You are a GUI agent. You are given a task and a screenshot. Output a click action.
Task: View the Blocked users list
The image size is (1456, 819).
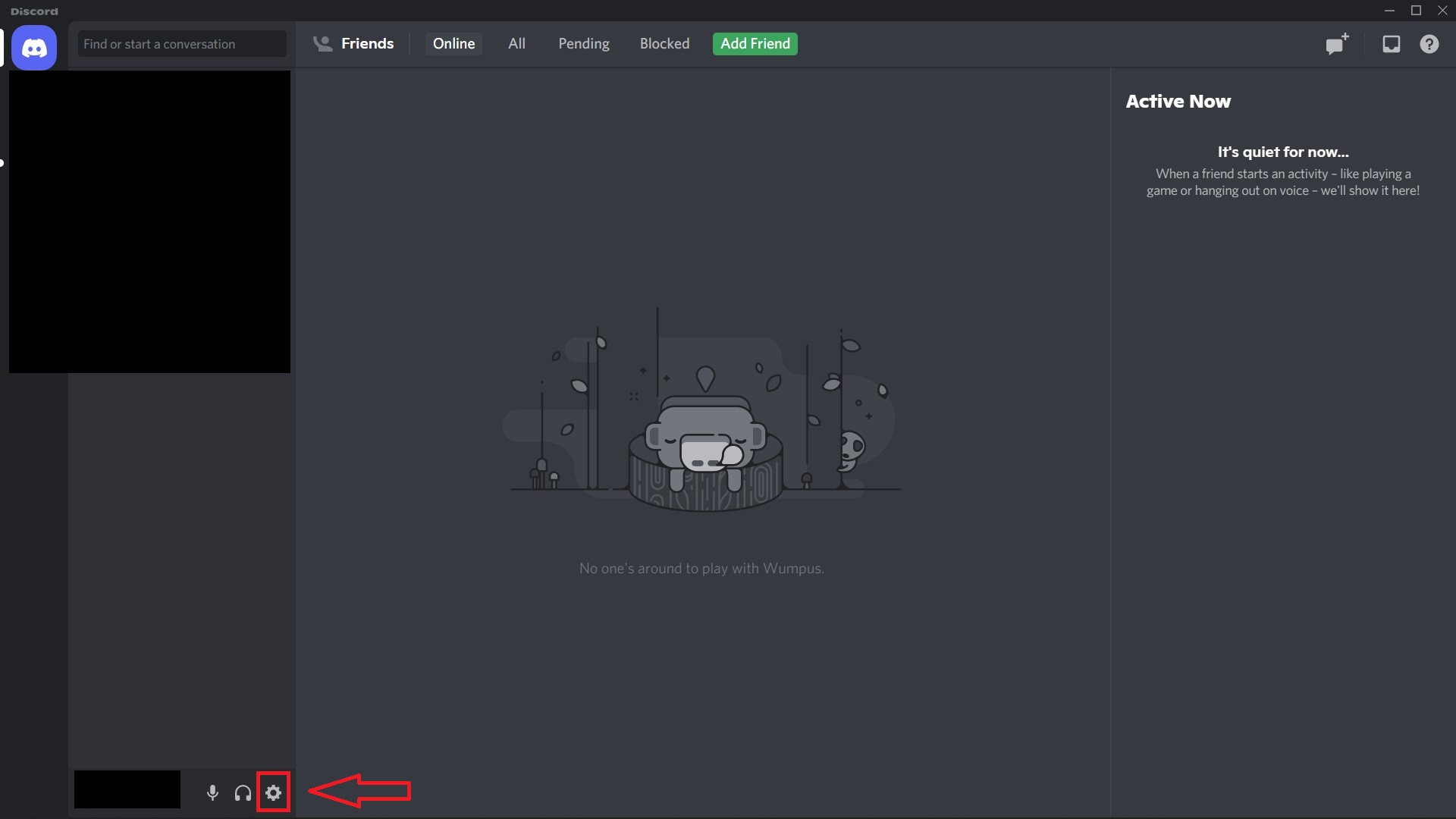pos(664,43)
